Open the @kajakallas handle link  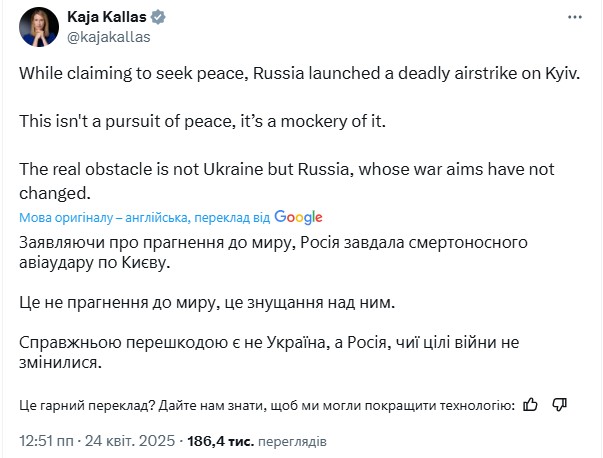107,37
